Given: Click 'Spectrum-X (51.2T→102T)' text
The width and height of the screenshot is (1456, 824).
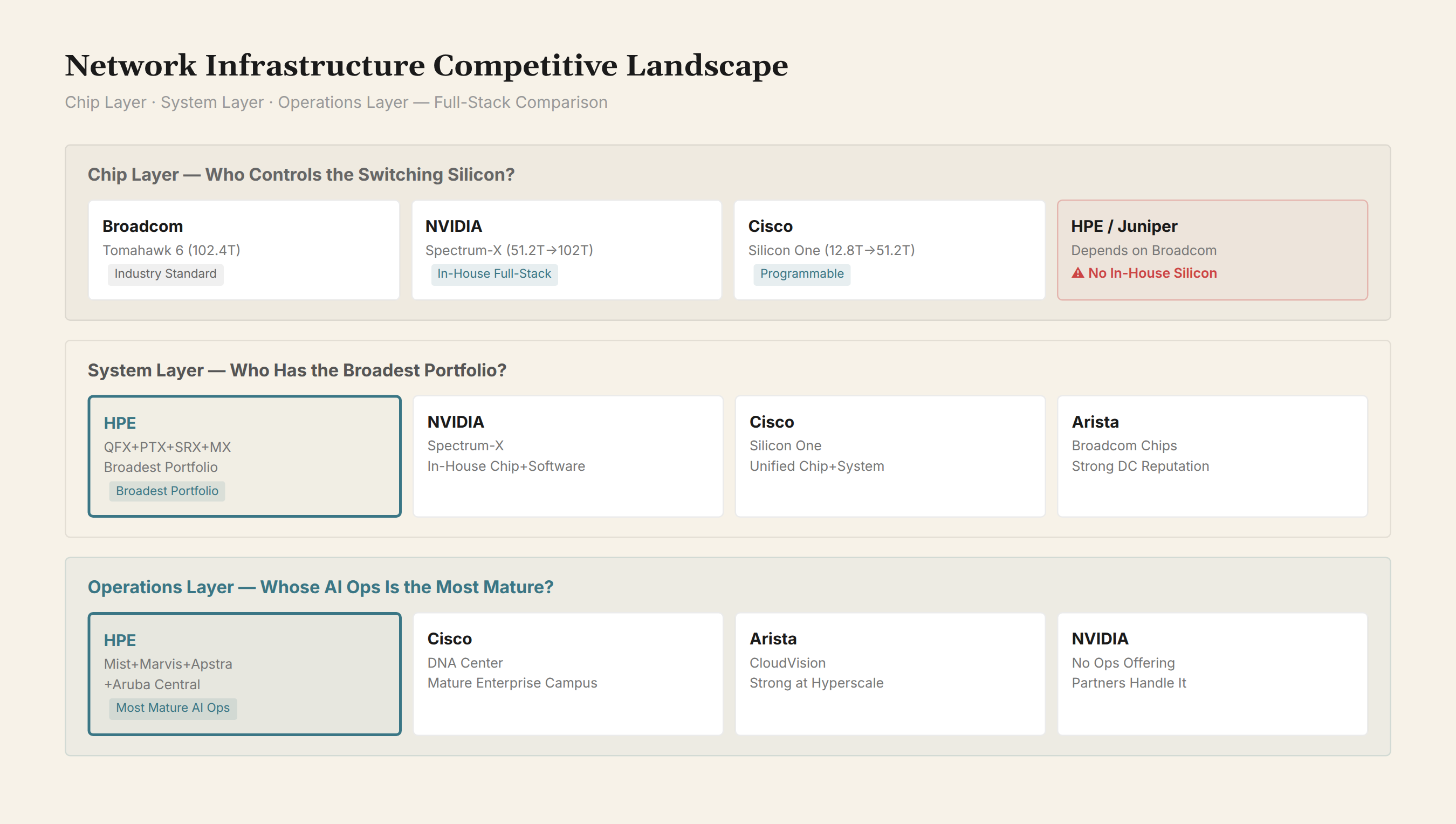Looking at the screenshot, I should 509,250.
